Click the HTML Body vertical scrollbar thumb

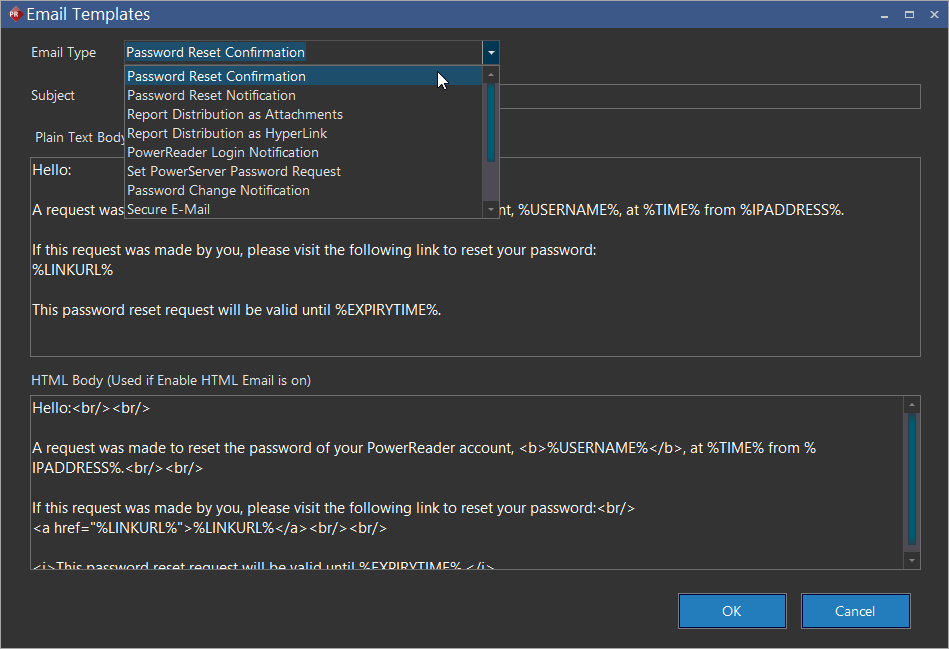pyautogui.click(x=911, y=480)
